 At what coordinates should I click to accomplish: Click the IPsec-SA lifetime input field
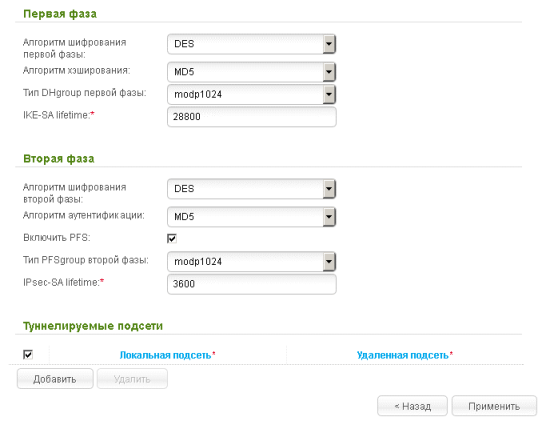coord(252,284)
